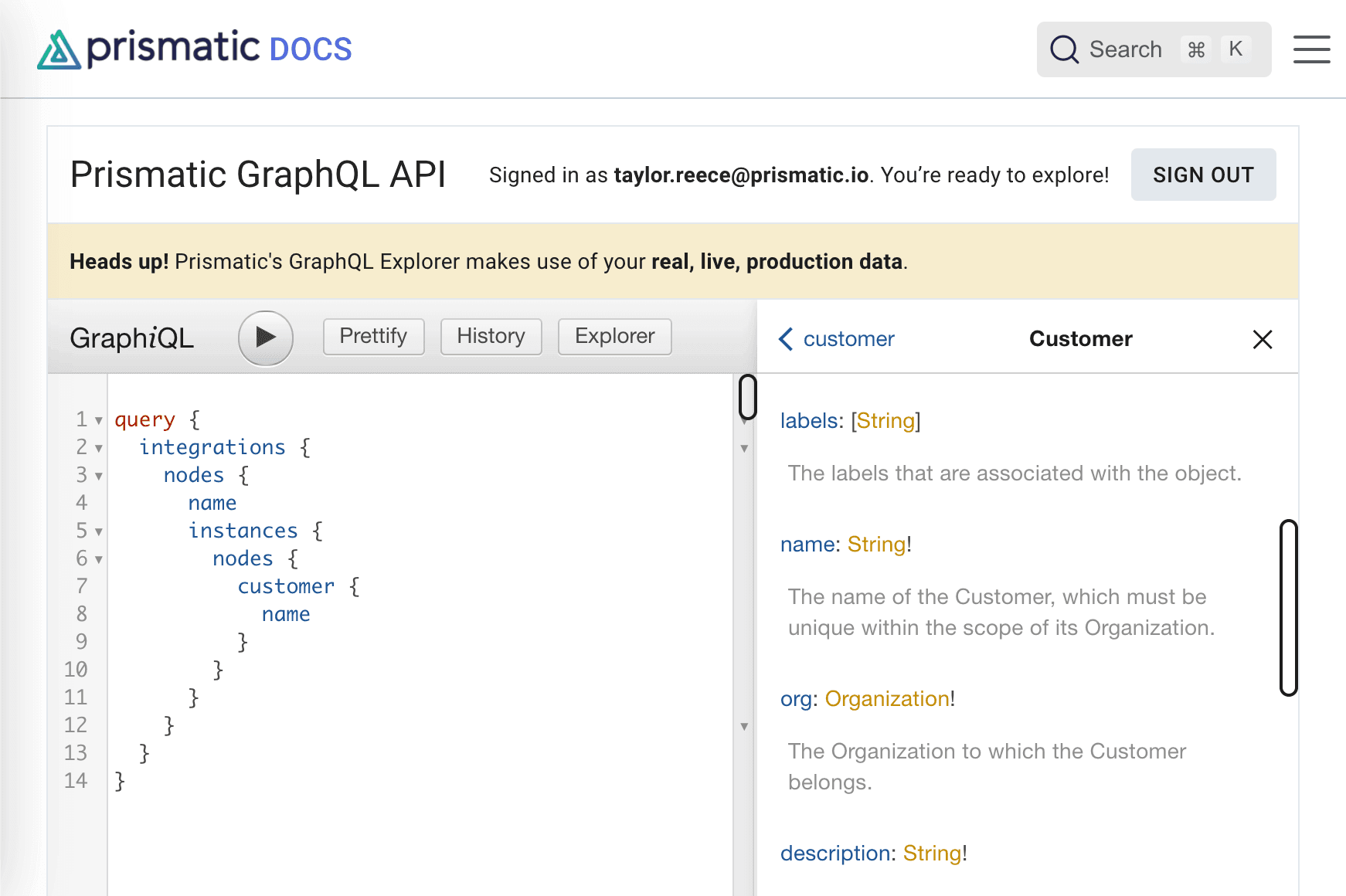Click the docs panel vertical scrollbar
This screenshot has height=896, width=1346.
(x=1288, y=608)
